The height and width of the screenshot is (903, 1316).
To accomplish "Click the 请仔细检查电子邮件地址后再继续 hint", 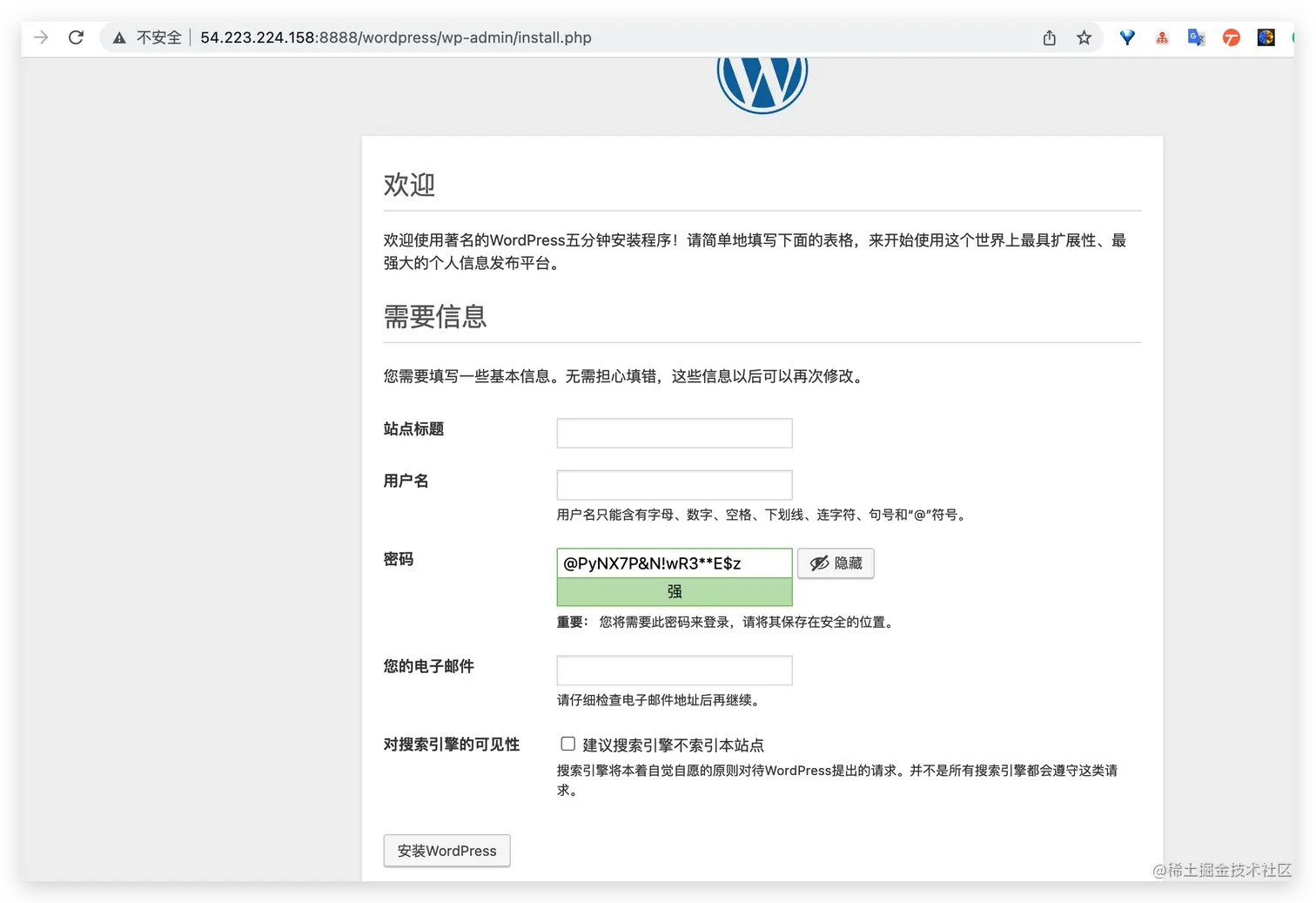I will (661, 700).
